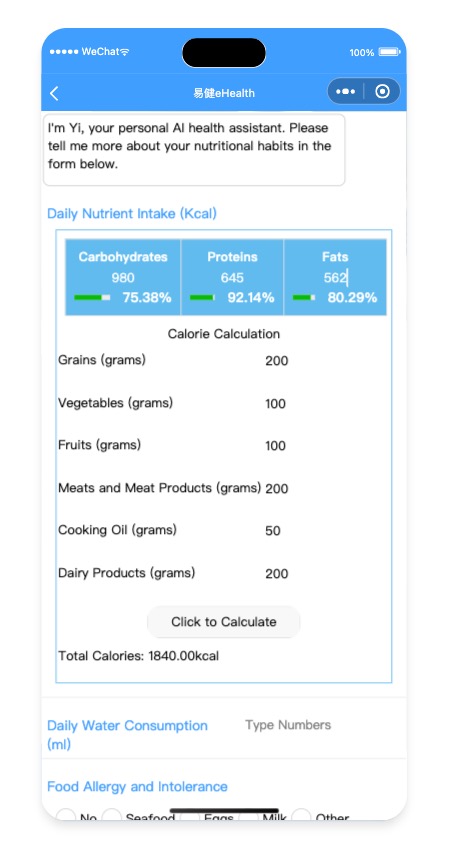Screen dimensions: 450x850
Task: Tap the Wi-Fi signal icon
Action: pyautogui.click(x=125, y=52)
